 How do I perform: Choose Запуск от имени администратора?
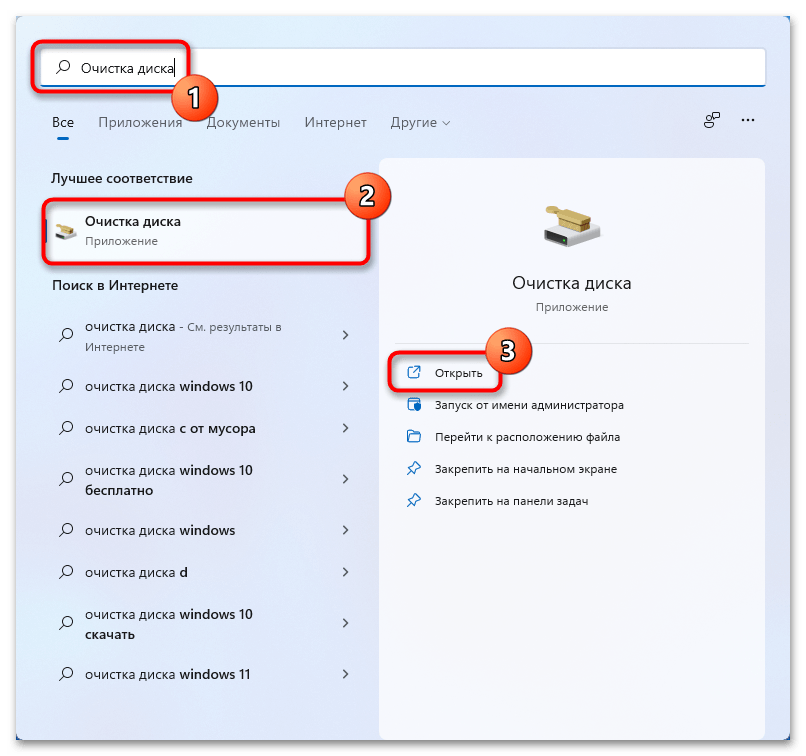click(x=529, y=405)
